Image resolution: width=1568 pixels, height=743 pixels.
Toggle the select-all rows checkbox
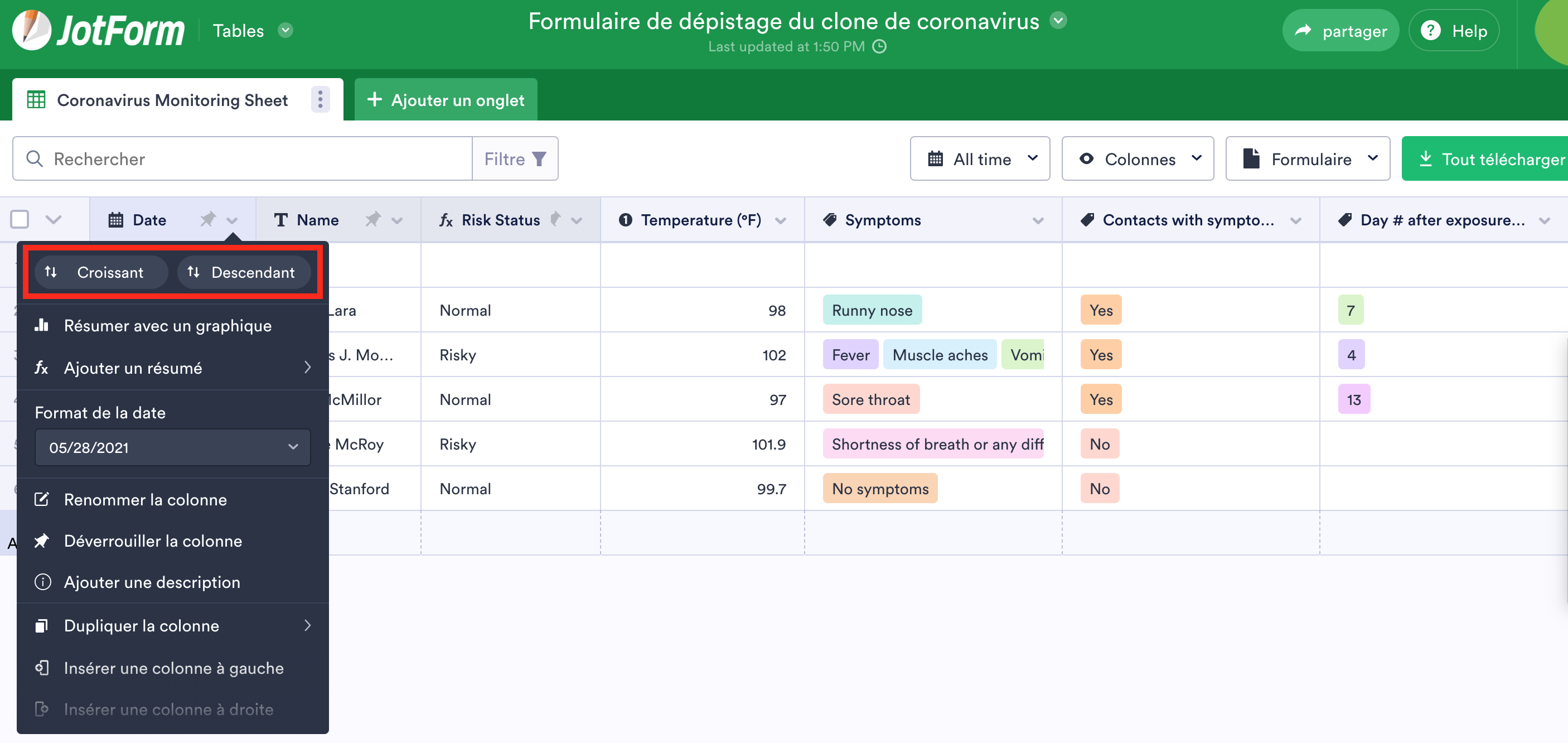click(20, 219)
